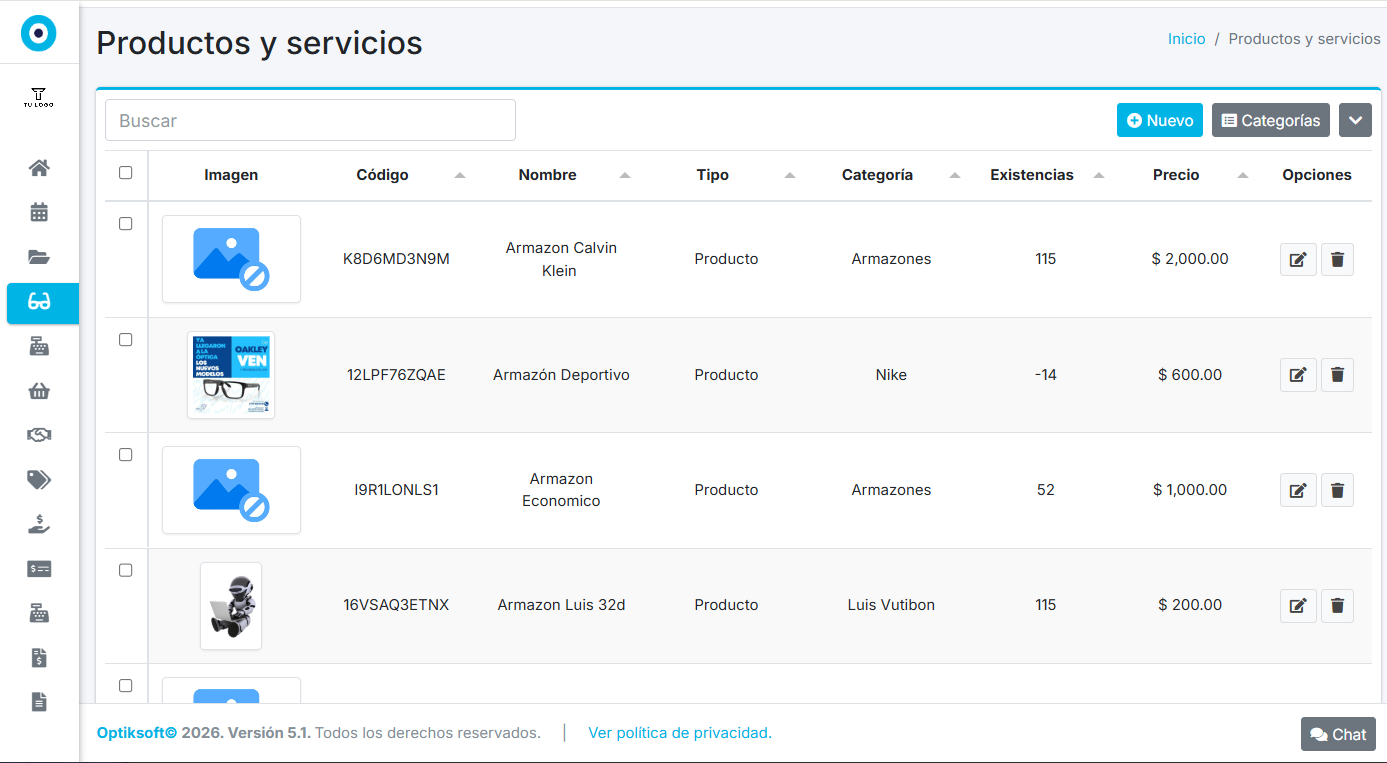Open the glasses products menu item
The height and width of the screenshot is (763, 1387).
(x=39, y=302)
